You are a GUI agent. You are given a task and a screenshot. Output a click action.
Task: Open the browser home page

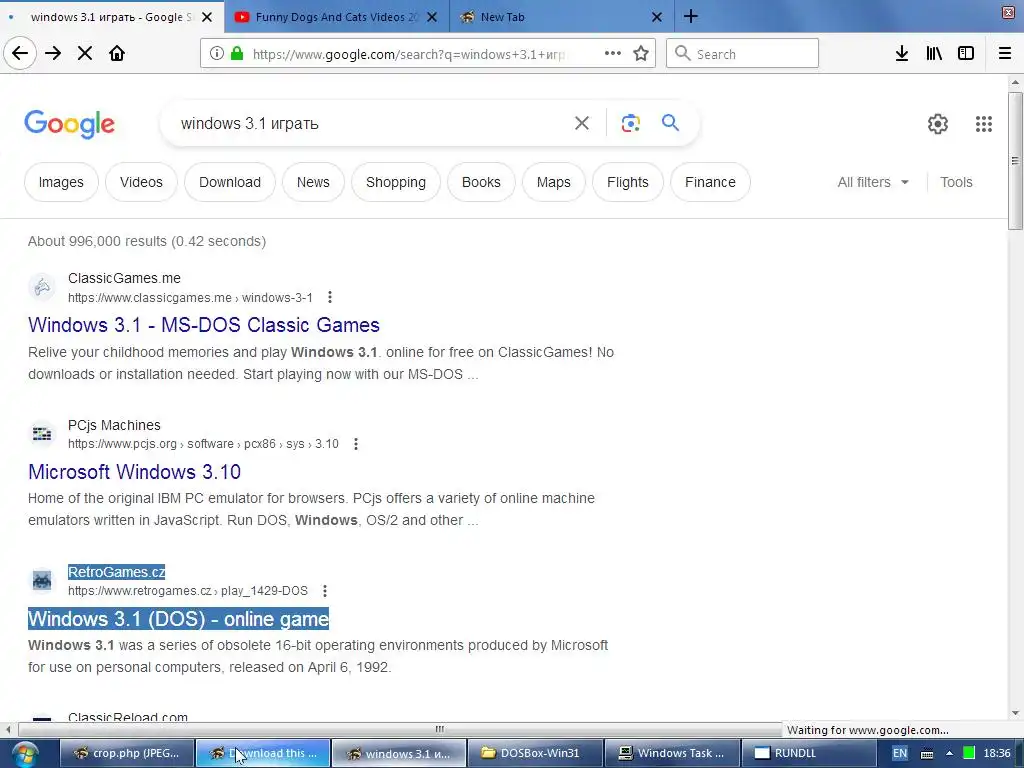117,54
